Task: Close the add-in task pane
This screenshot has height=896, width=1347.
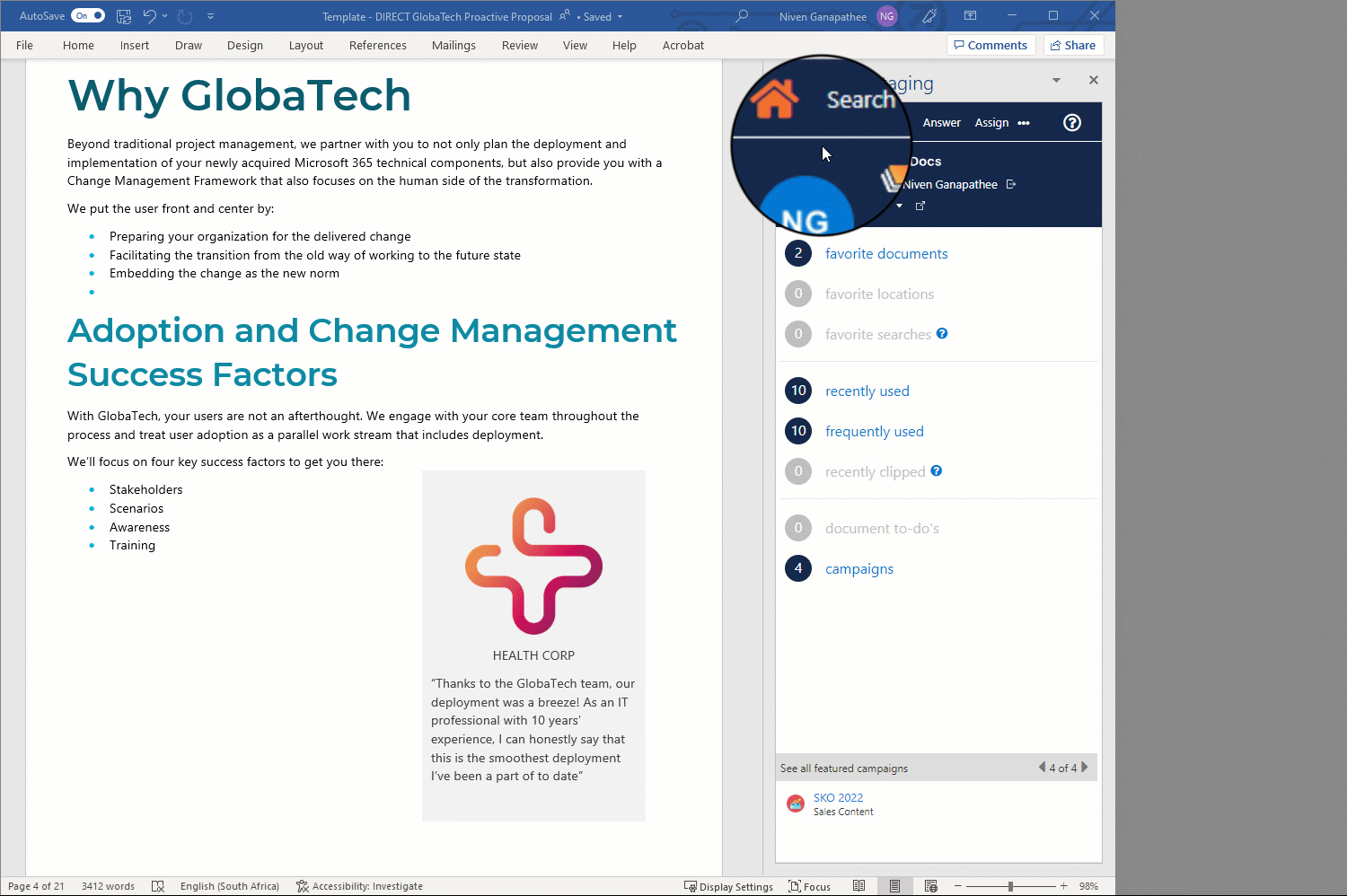Action: pos(1094,80)
